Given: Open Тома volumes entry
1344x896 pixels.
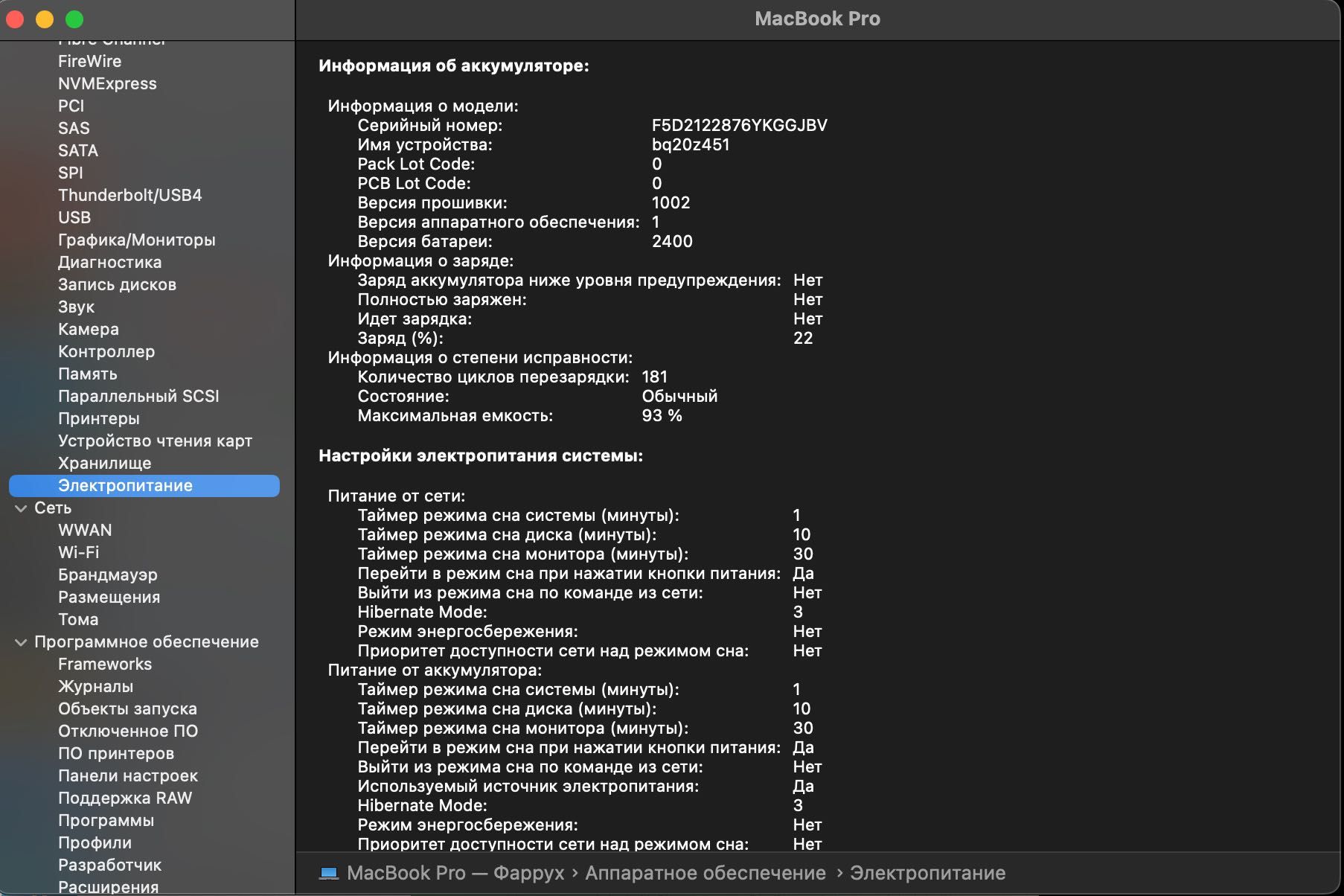Looking at the screenshot, I should pyautogui.click(x=78, y=619).
